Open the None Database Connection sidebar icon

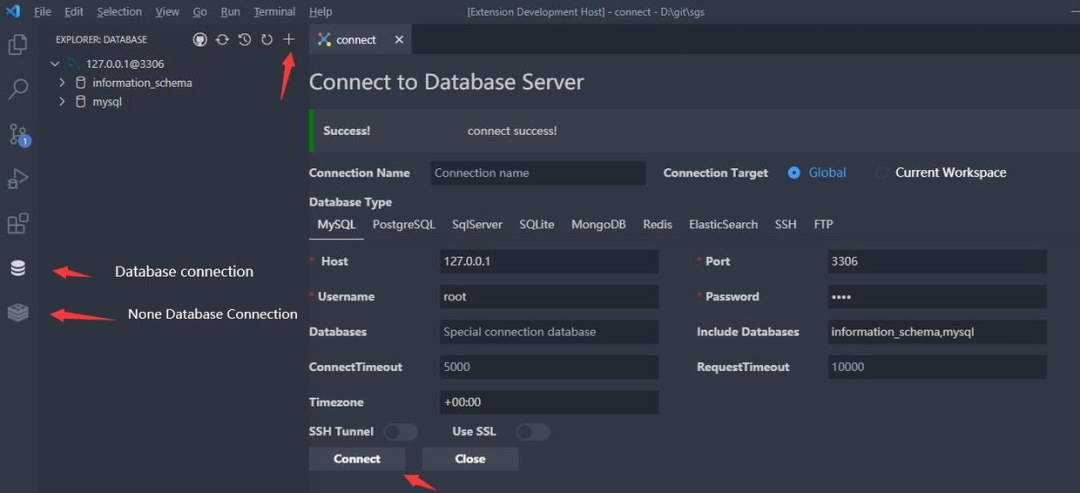(x=18, y=313)
